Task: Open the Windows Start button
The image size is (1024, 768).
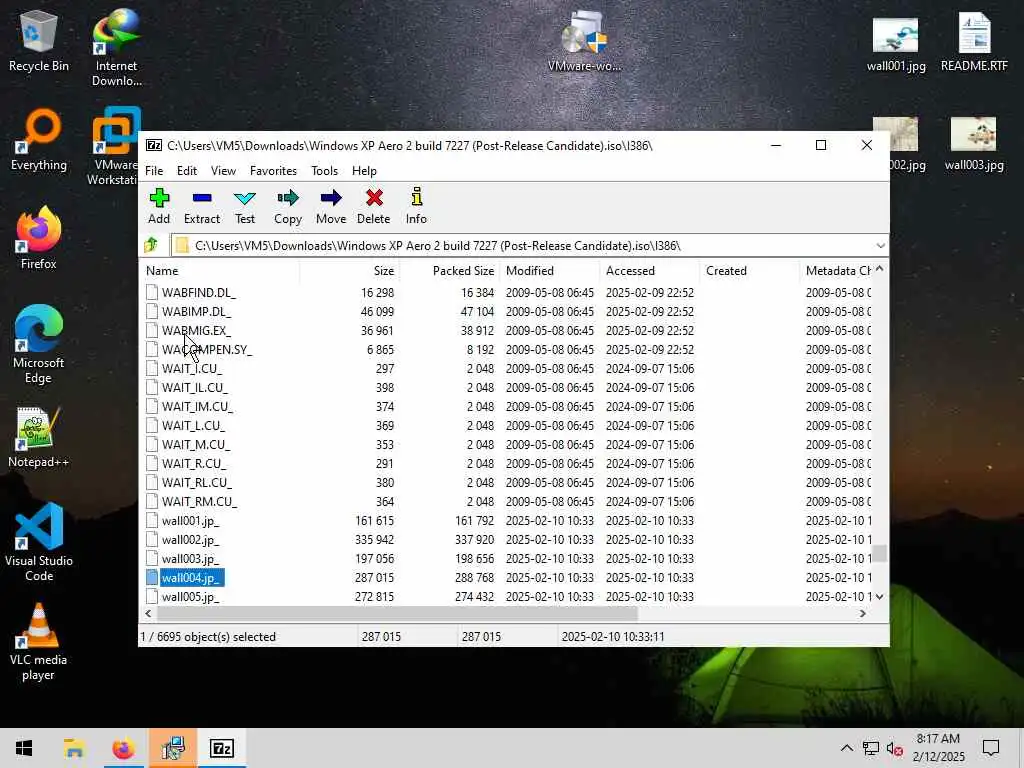Action: 24,748
